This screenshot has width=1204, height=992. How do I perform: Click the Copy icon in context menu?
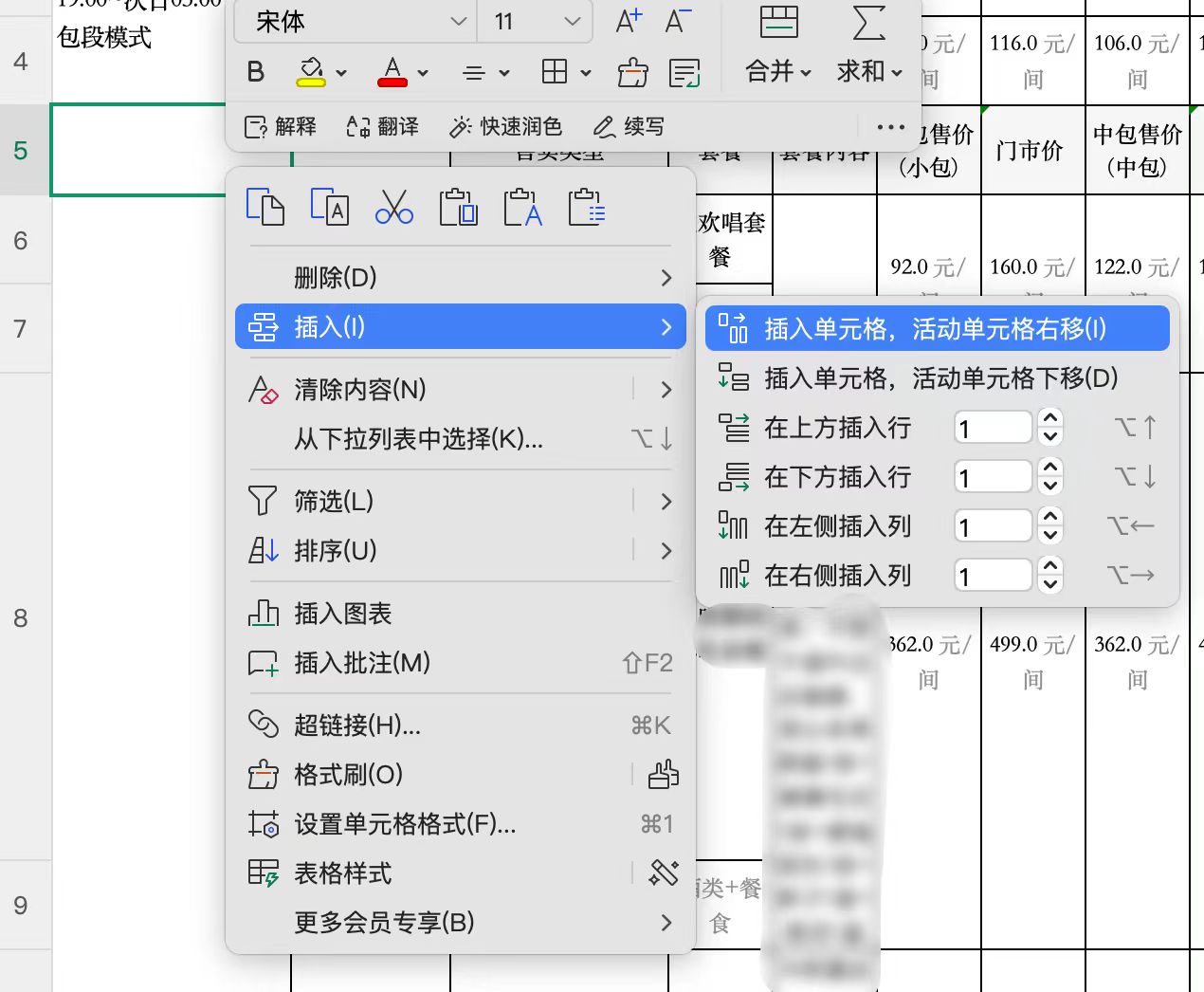(x=265, y=207)
